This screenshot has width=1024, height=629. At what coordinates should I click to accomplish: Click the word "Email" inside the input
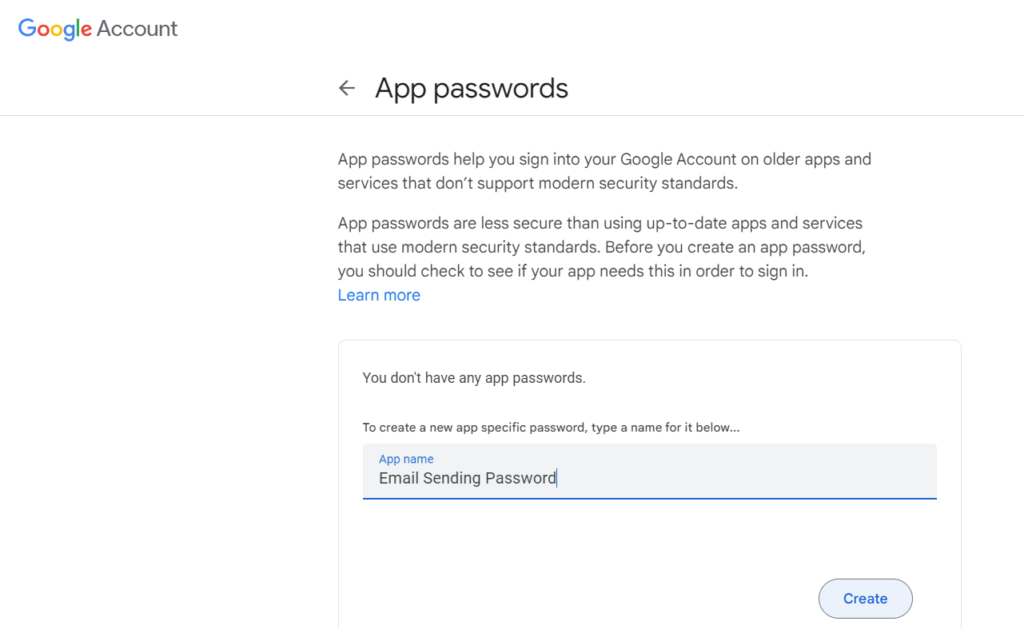click(398, 478)
